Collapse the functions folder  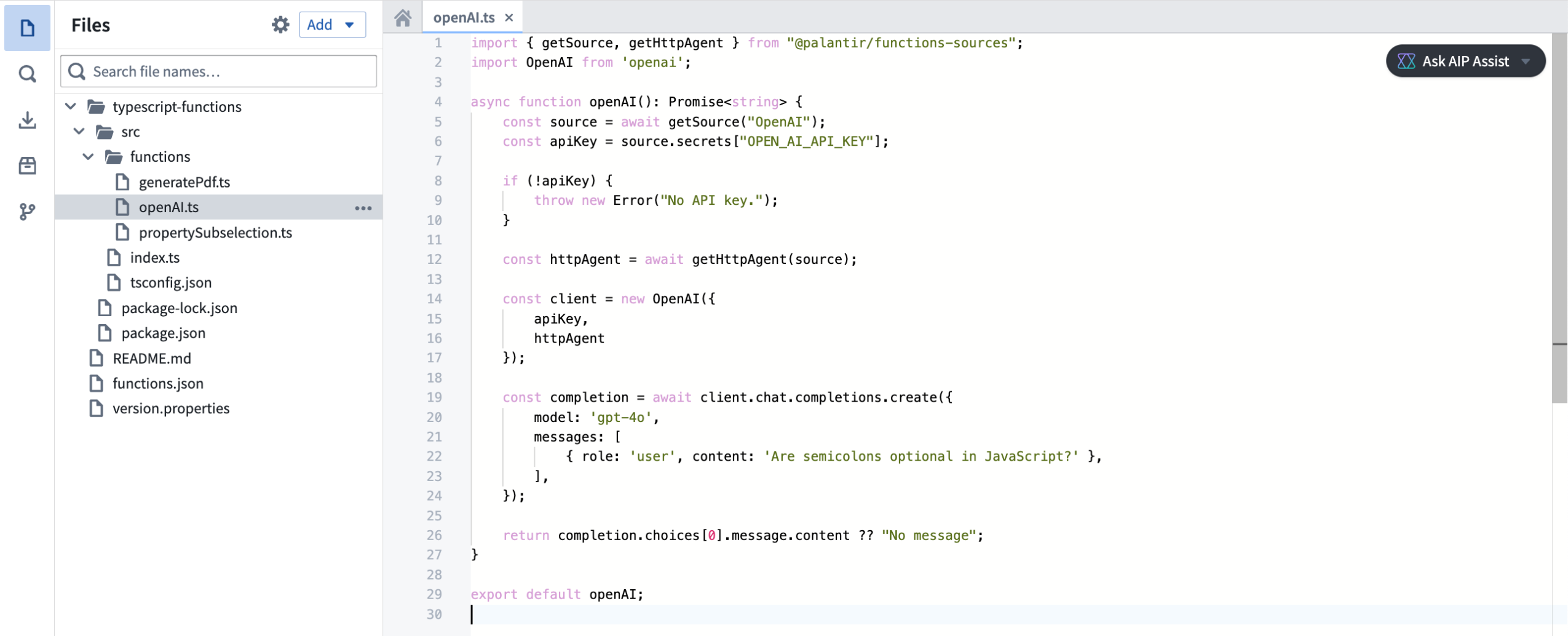pos(87,156)
